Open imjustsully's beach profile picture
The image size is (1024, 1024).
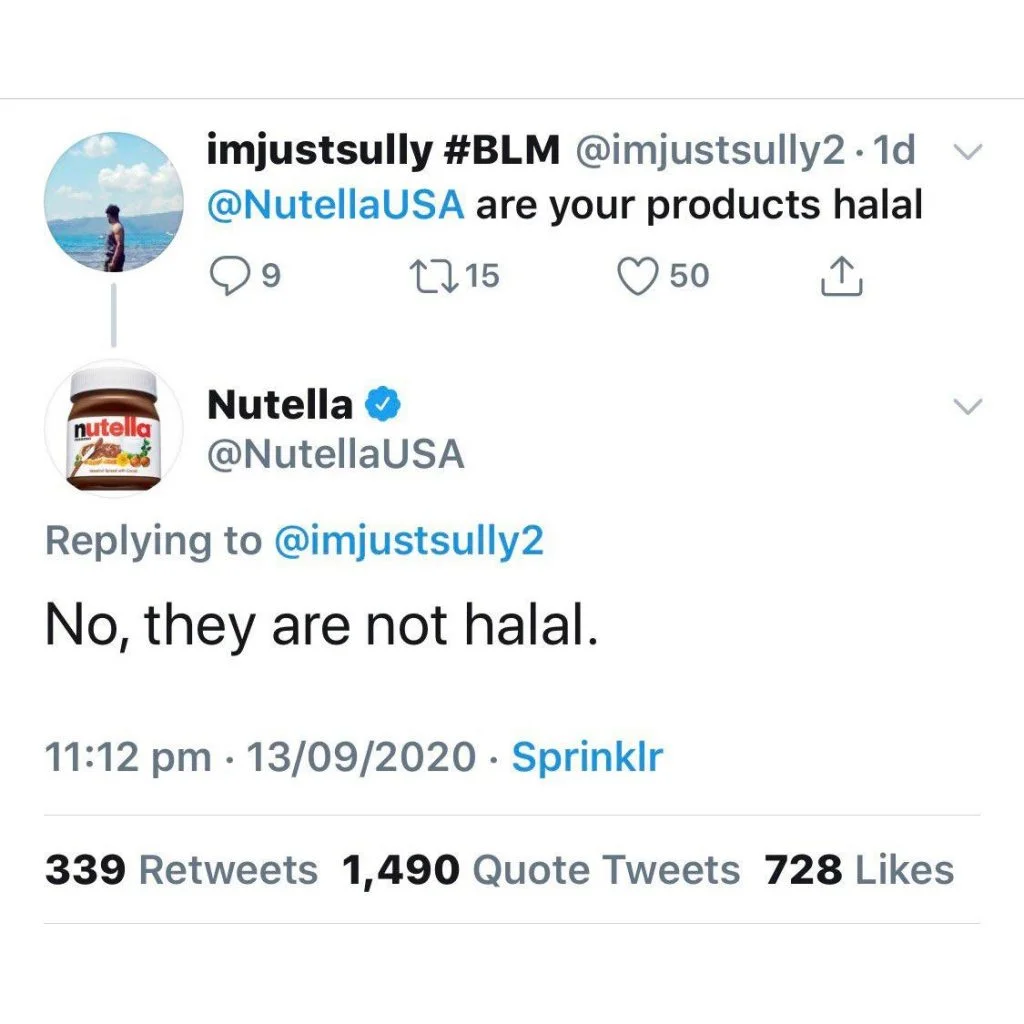[115, 203]
